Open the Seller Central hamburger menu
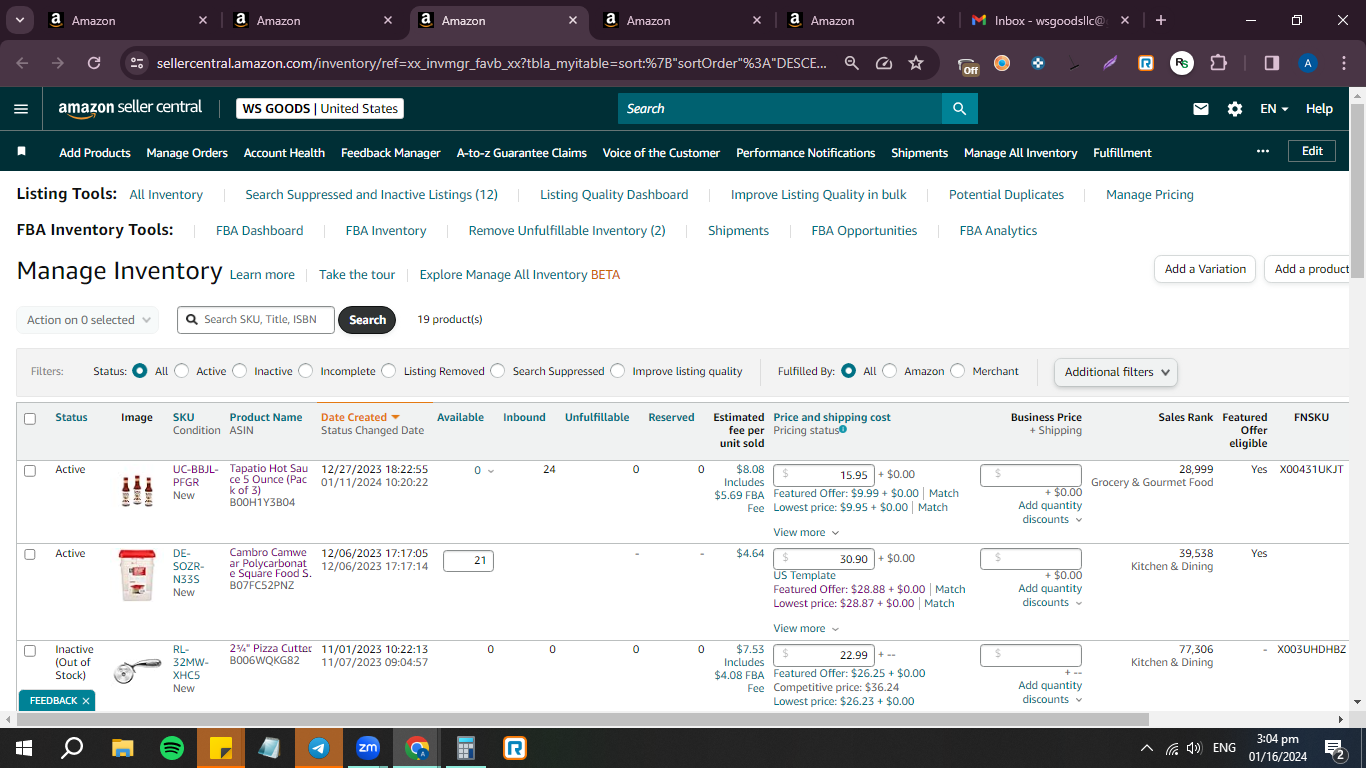The image size is (1366, 768). coord(21,109)
